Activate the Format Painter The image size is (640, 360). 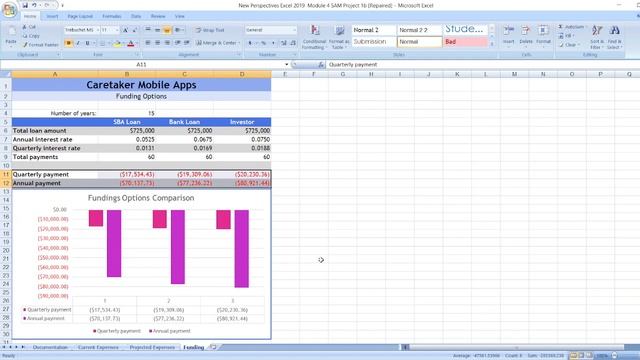pos(41,45)
